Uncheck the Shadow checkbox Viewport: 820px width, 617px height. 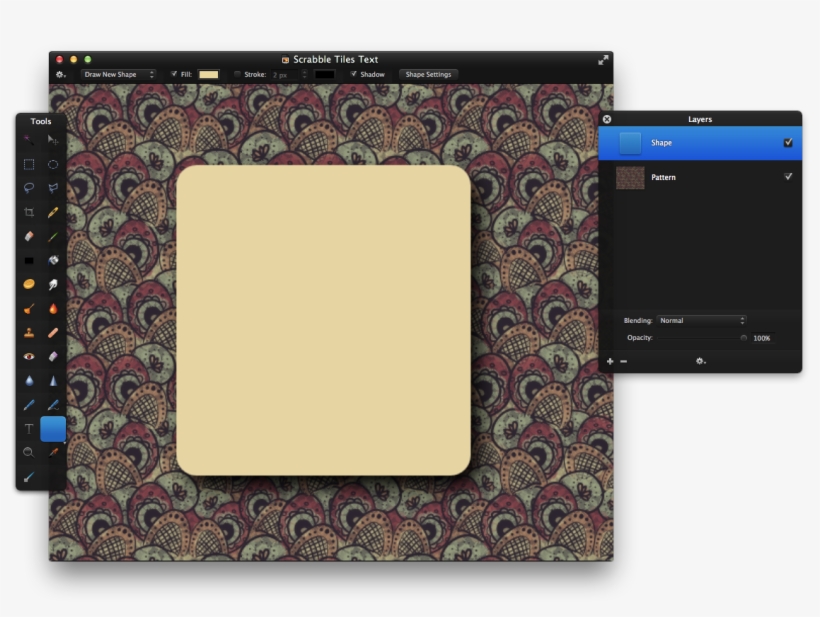pos(353,74)
